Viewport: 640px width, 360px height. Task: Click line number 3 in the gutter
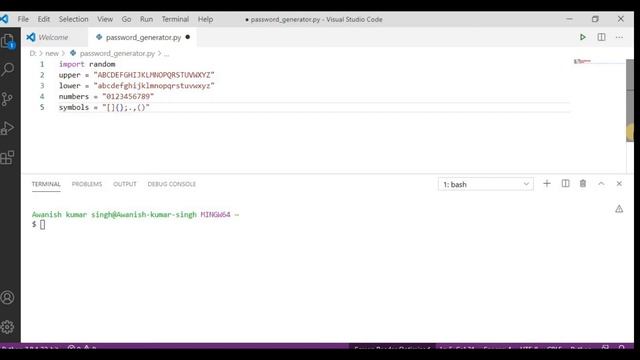pos(42,86)
